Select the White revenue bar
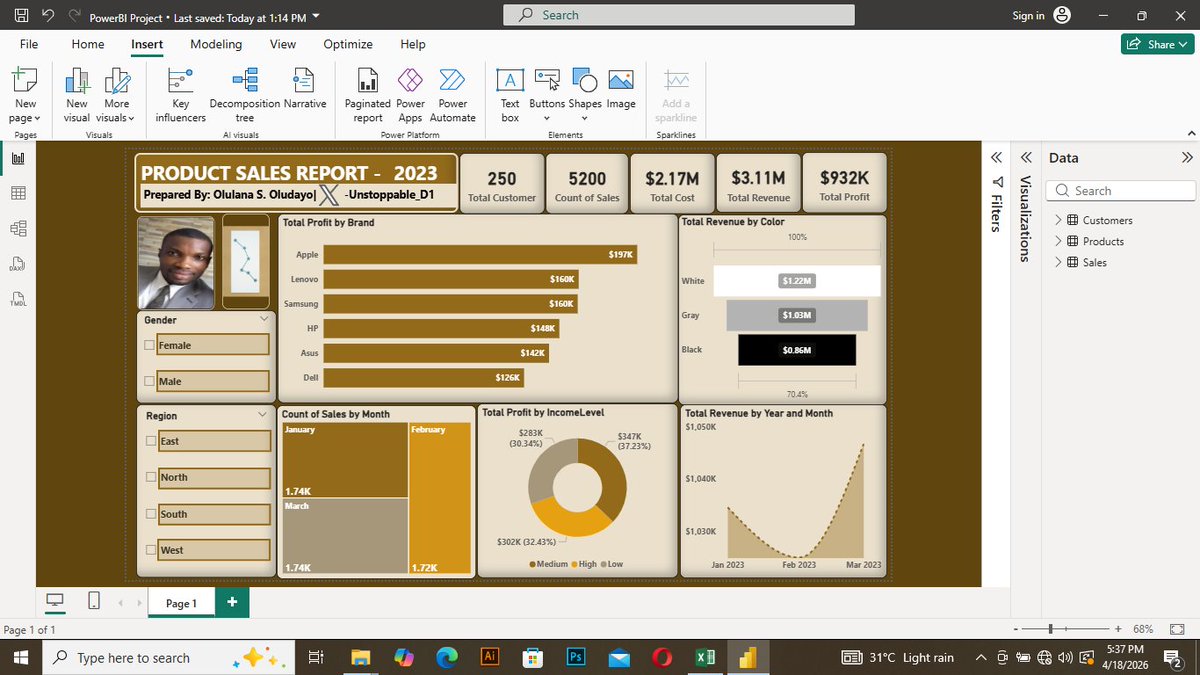 click(x=797, y=281)
